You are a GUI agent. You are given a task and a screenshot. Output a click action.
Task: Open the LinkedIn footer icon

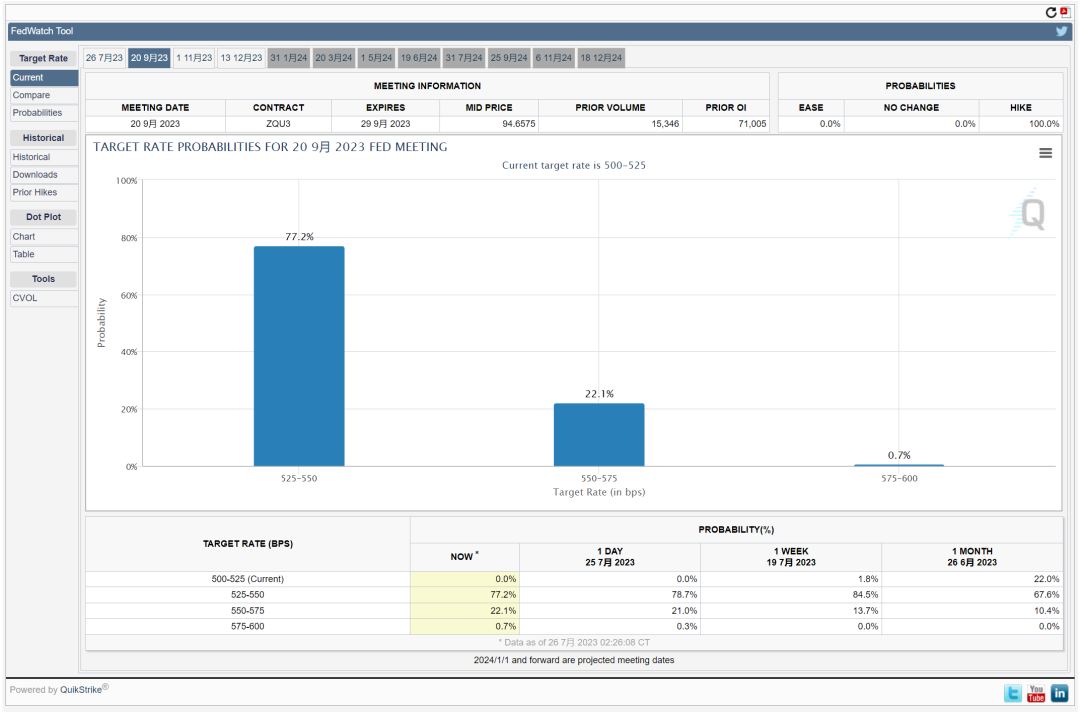pyautogui.click(x=1059, y=693)
